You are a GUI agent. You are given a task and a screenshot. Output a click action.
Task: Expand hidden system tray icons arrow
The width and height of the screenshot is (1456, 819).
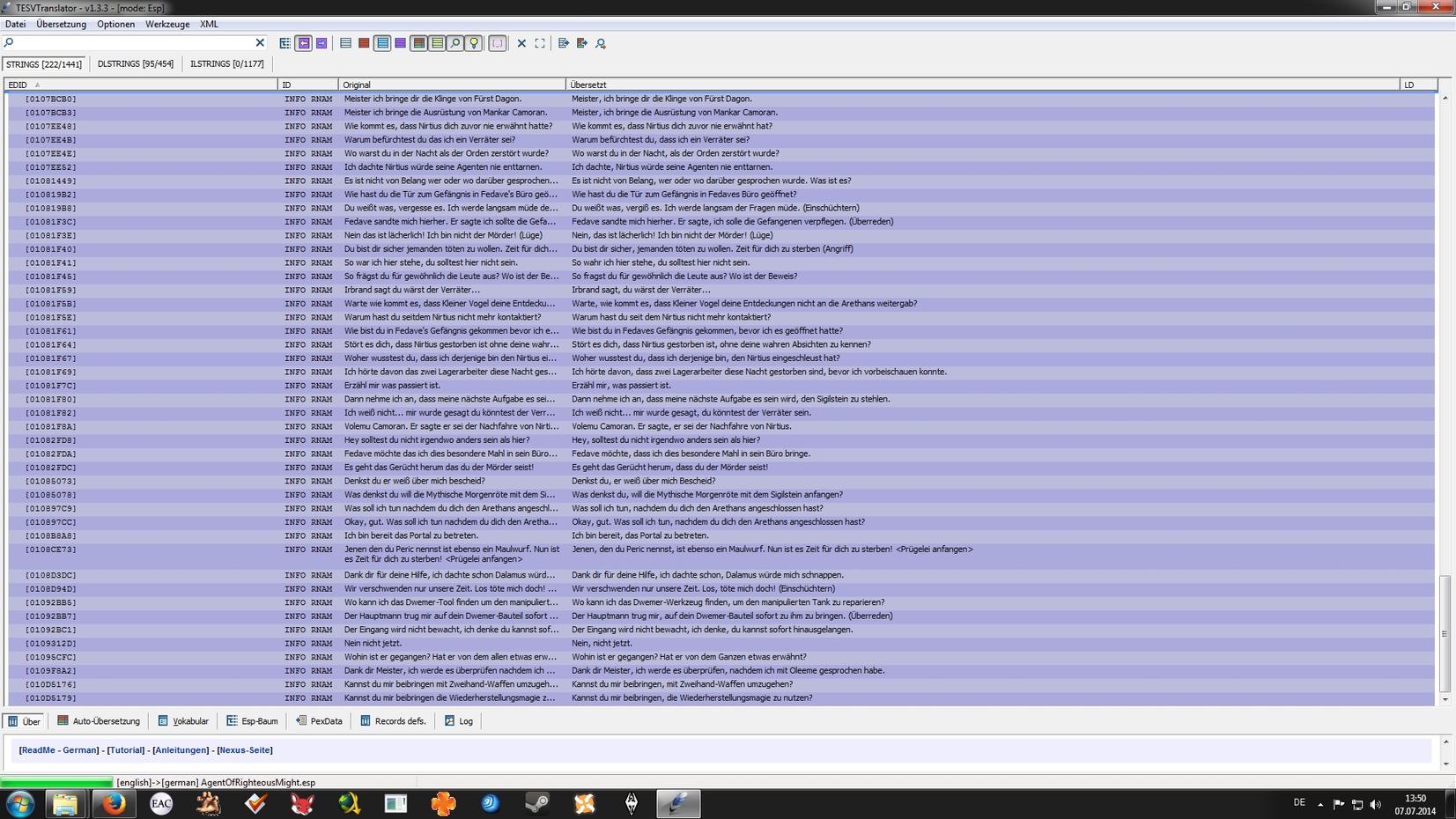click(x=1319, y=803)
